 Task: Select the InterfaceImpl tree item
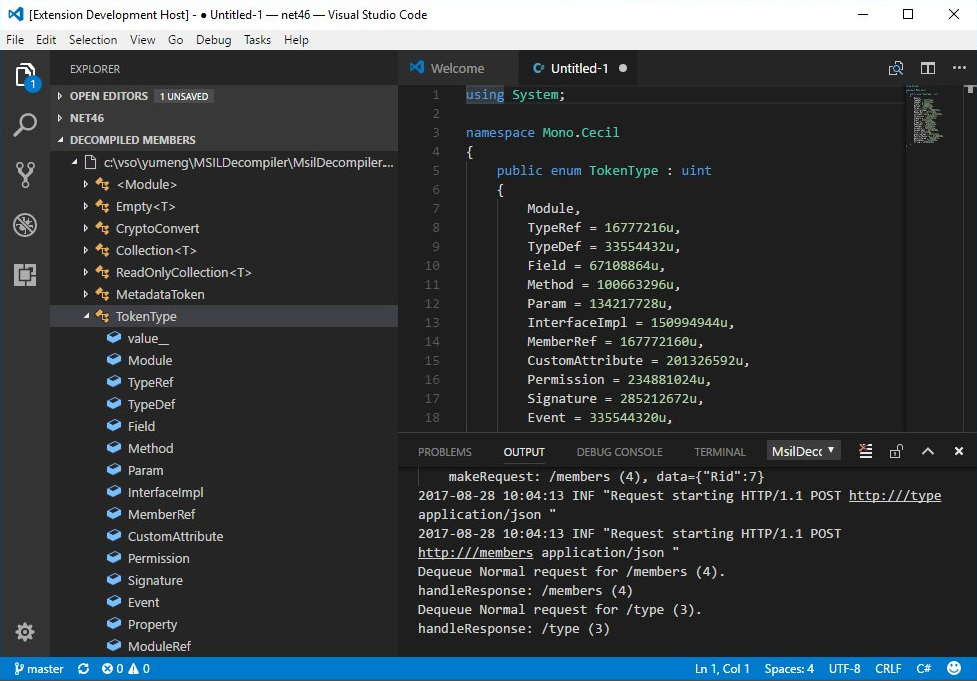tap(165, 492)
